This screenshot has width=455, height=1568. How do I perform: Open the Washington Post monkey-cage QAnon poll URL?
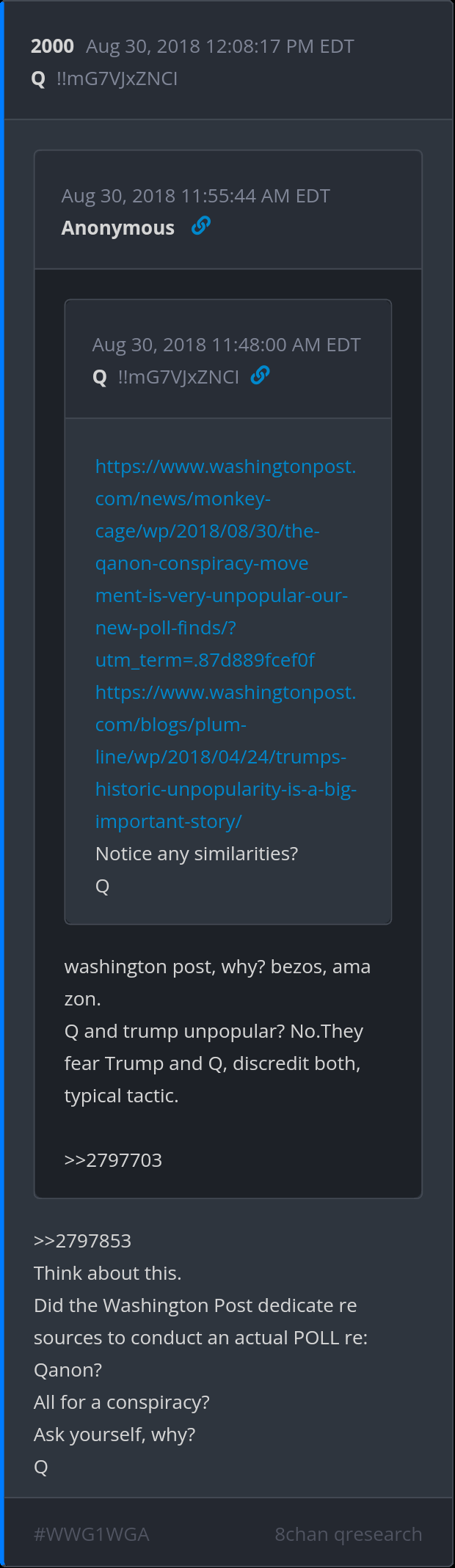pyautogui.click(x=222, y=563)
